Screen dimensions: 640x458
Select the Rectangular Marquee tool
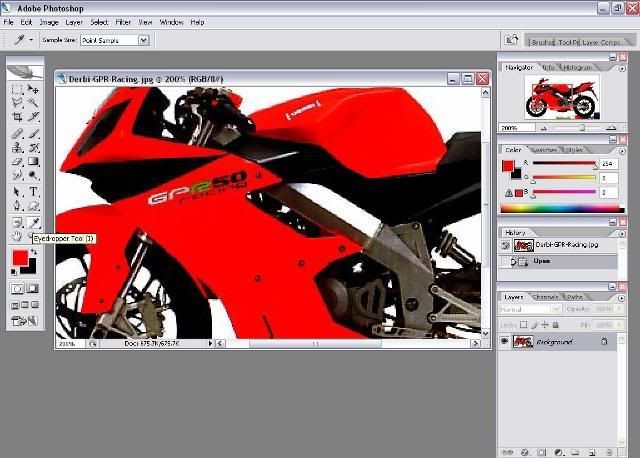(17, 89)
